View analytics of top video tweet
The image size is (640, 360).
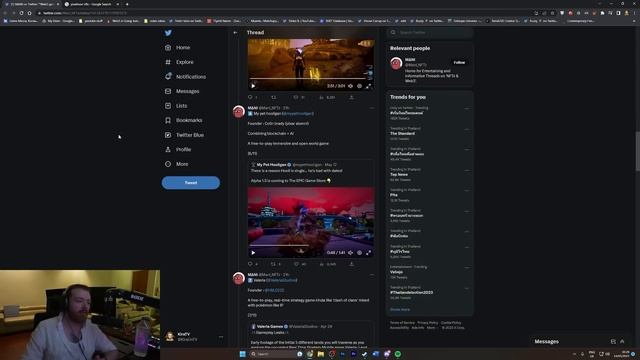point(322,97)
